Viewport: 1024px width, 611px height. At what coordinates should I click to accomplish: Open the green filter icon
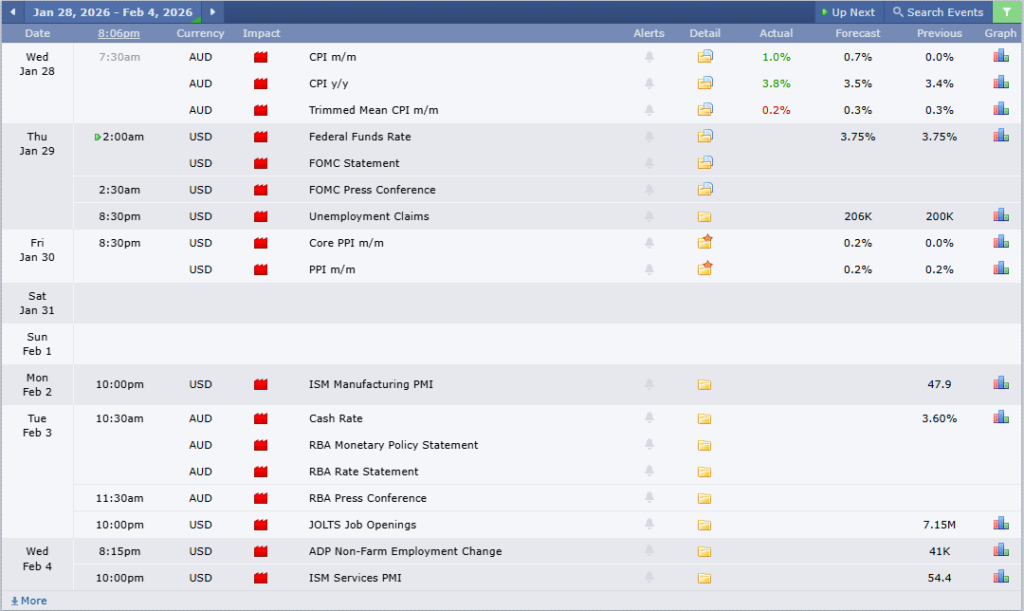(1006, 12)
